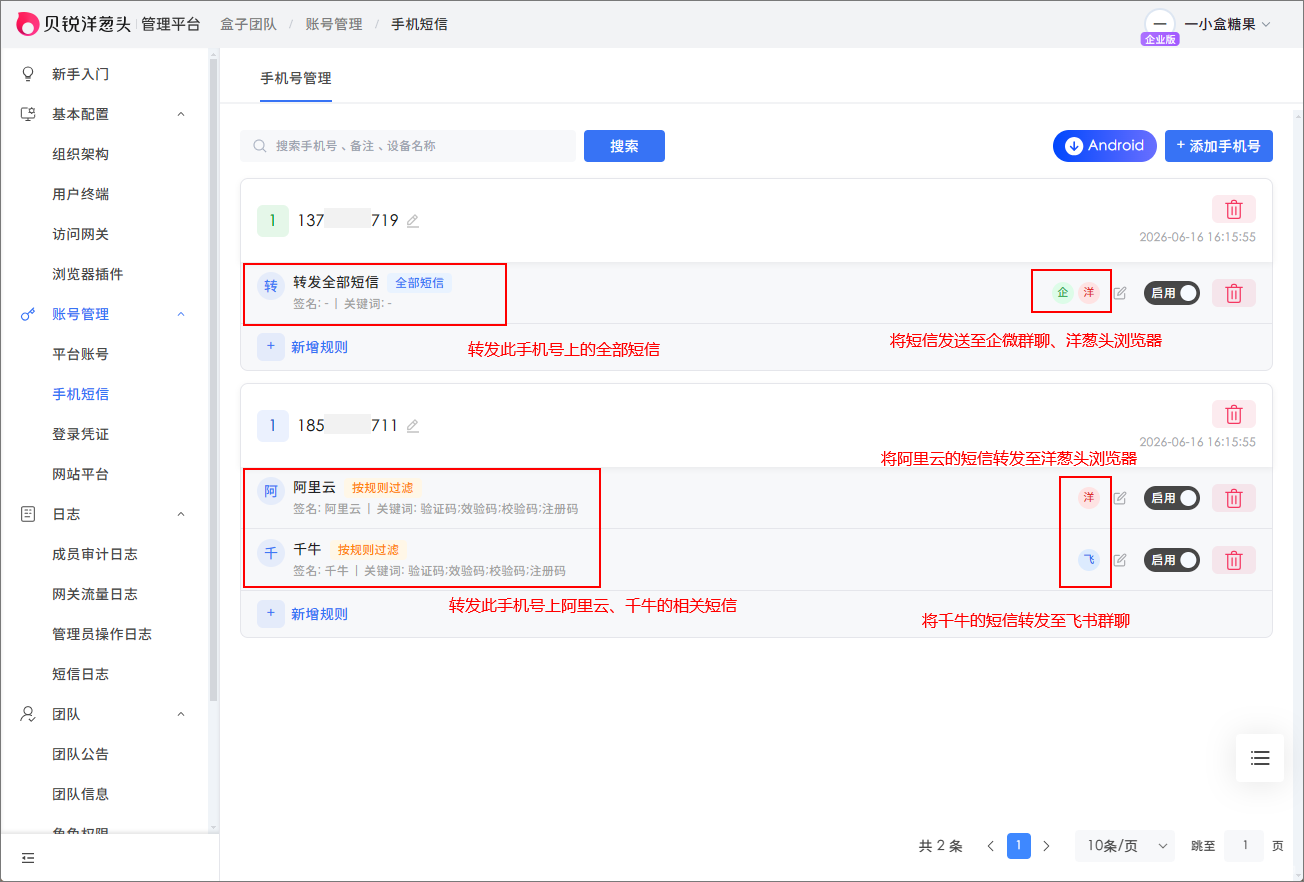Collapse sidebar with bottom menu-fold icon
Screen dimensions: 1304x882
[28, 858]
